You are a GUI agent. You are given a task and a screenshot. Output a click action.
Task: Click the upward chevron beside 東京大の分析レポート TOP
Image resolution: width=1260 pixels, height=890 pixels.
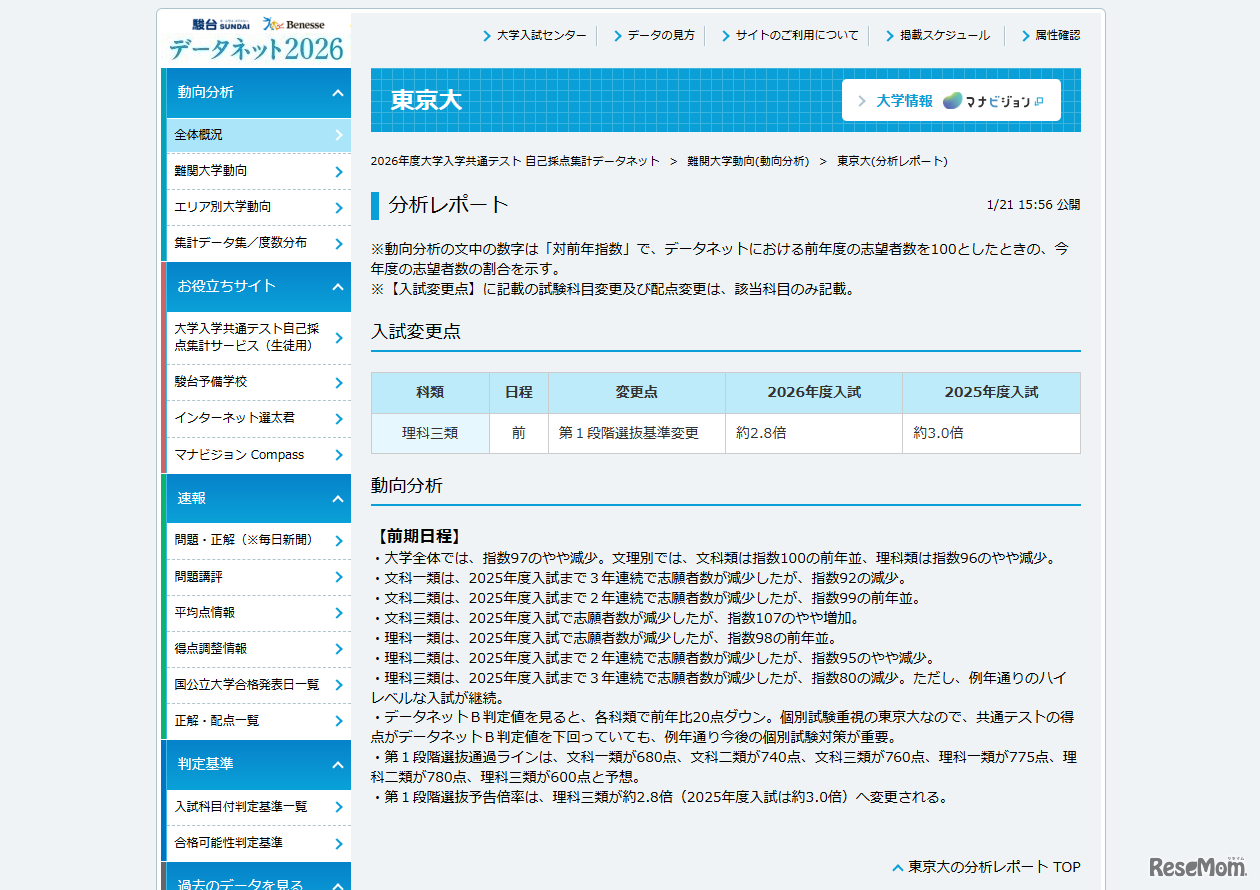896,867
